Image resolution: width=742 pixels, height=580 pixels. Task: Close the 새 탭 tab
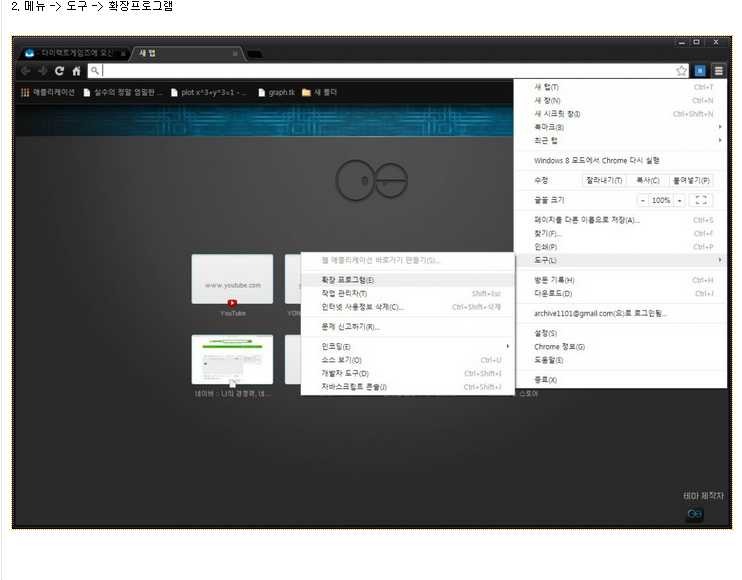tap(235, 53)
